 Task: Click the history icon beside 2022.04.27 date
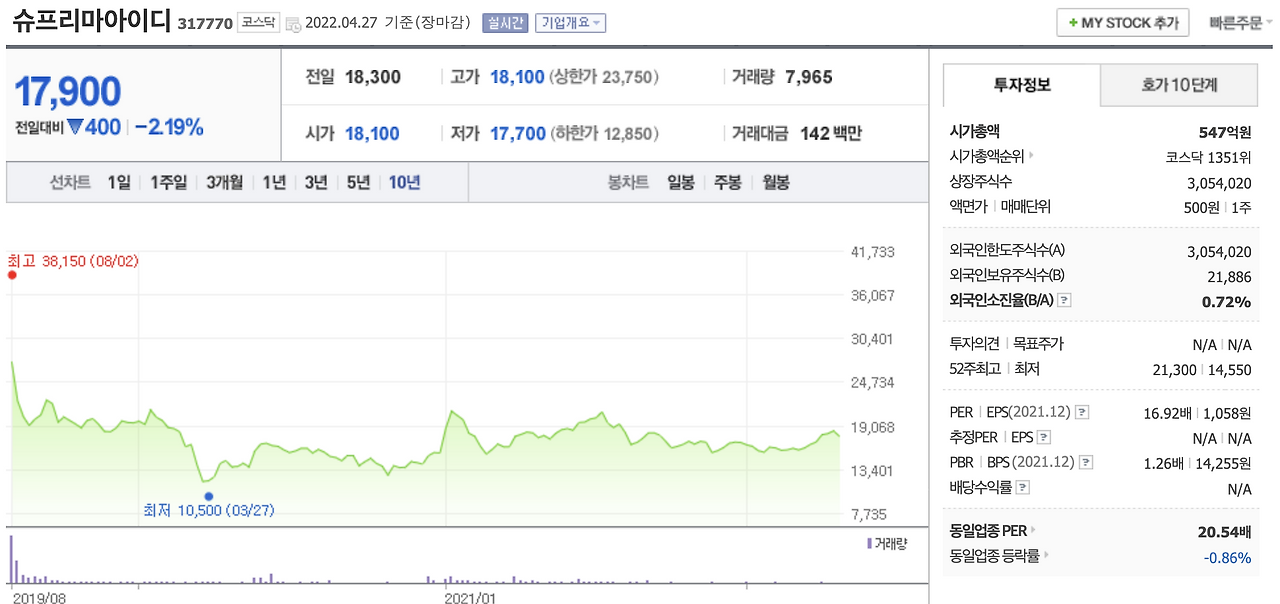point(292,23)
